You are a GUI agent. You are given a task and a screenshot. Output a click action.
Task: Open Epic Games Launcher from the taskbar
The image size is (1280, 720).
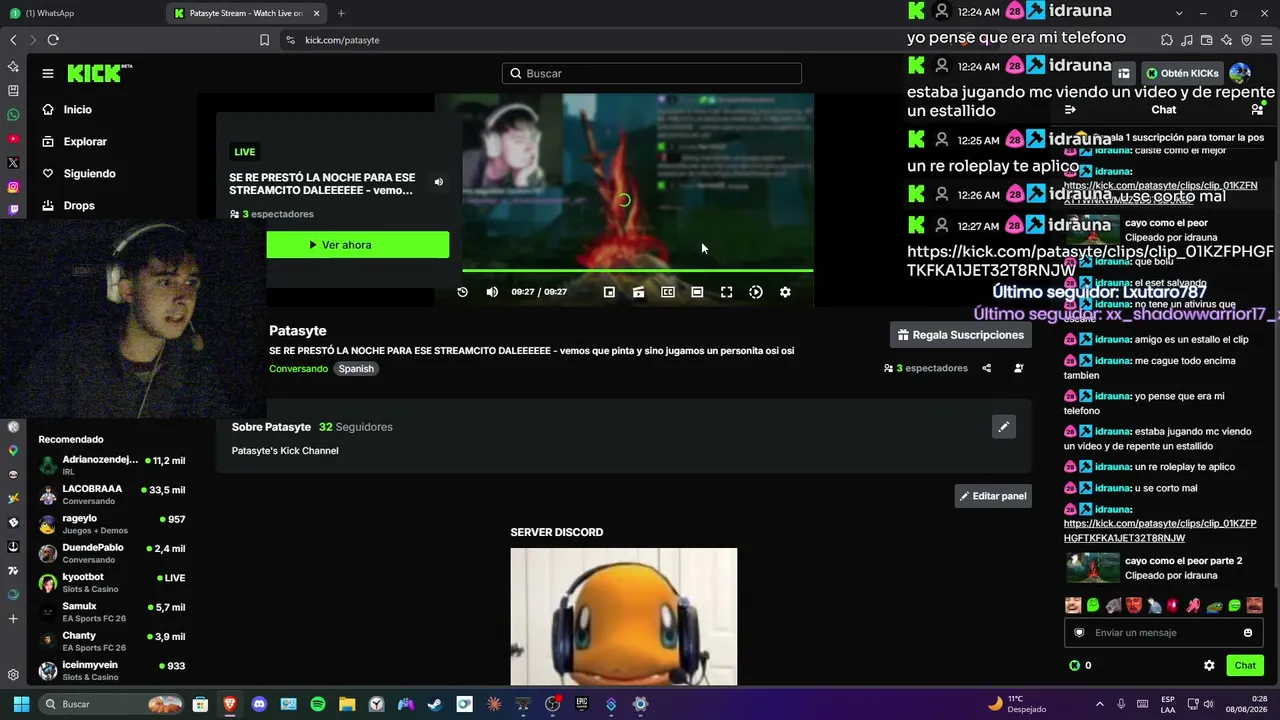pyautogui.click(x=582, y=704)
